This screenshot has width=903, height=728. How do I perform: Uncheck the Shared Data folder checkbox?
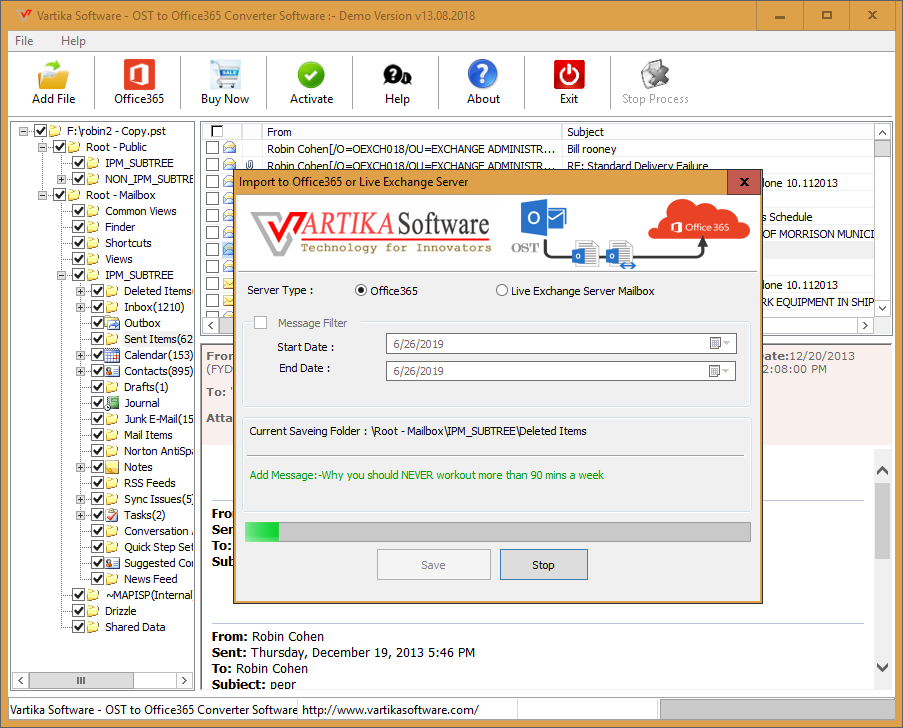pyautogui.click(x=79, y=627)
